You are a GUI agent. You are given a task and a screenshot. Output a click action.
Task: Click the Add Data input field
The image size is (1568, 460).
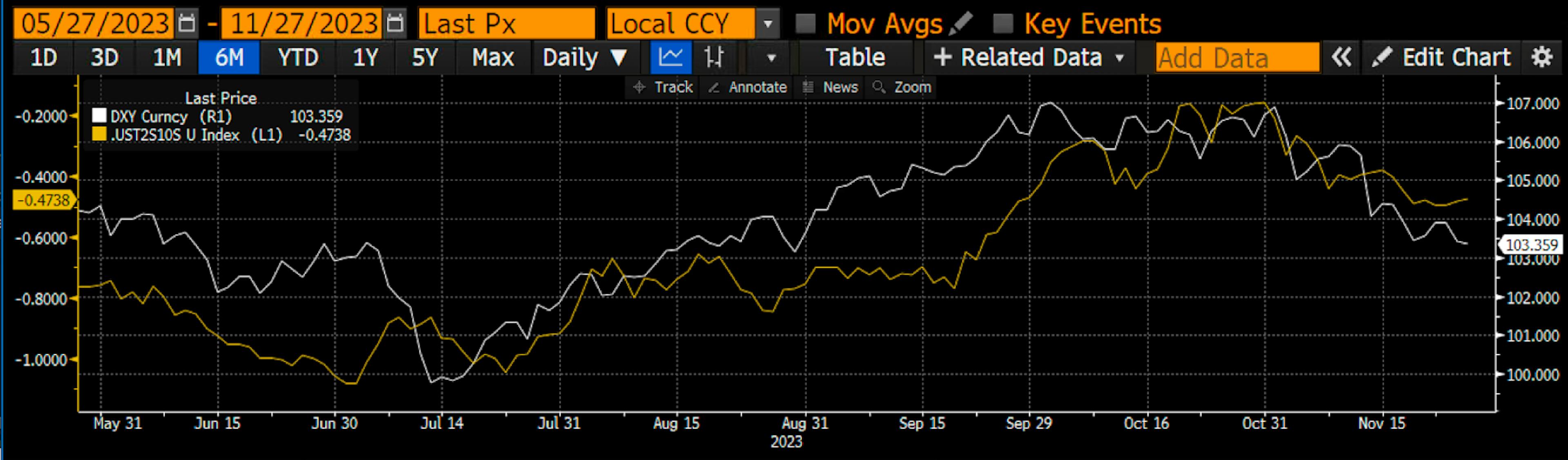pos(1237,58)
